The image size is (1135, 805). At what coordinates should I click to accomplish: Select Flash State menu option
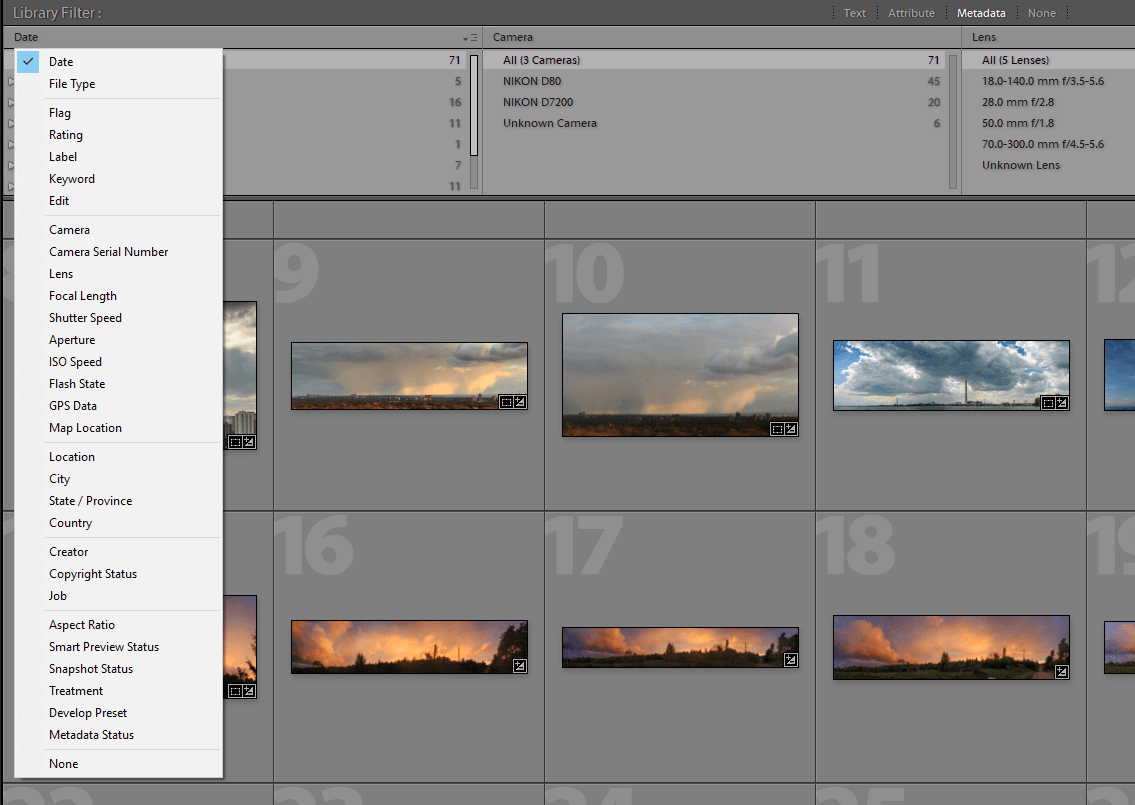118,384
